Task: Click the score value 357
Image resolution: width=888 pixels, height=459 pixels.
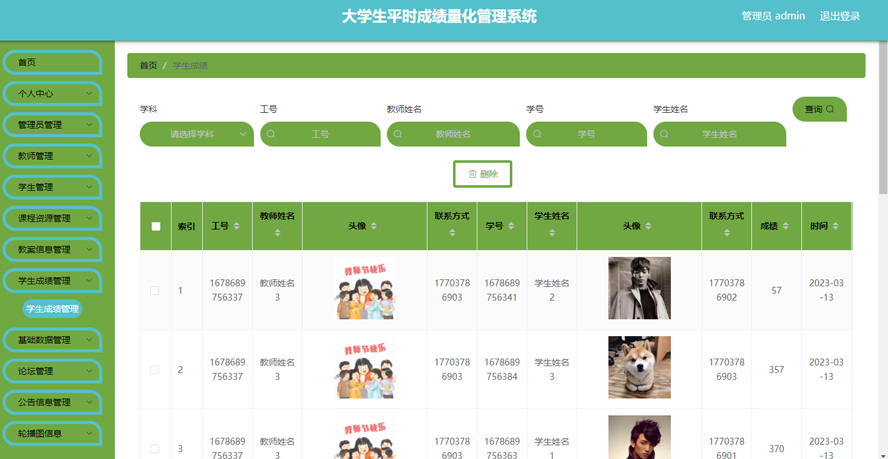Action: tap(776, 370)
